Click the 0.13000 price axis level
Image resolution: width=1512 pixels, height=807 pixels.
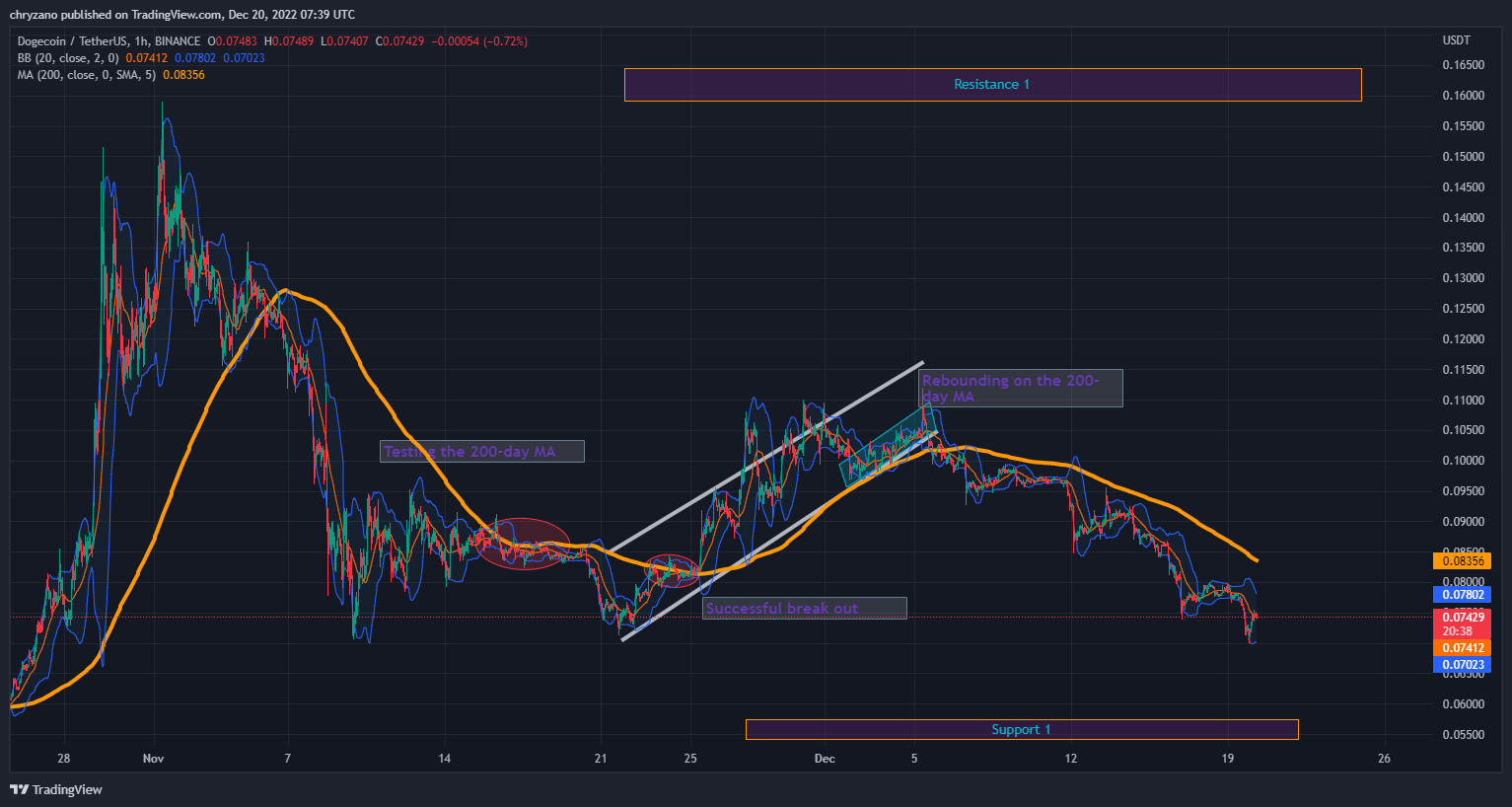tap(1463, 278)
